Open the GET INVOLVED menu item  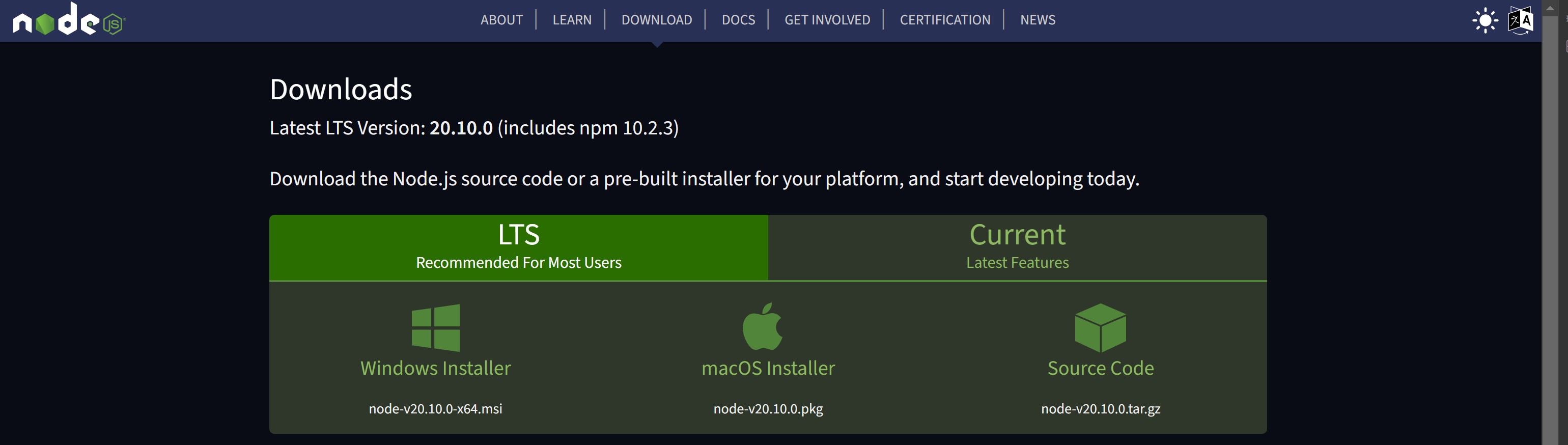click(827, 19)
